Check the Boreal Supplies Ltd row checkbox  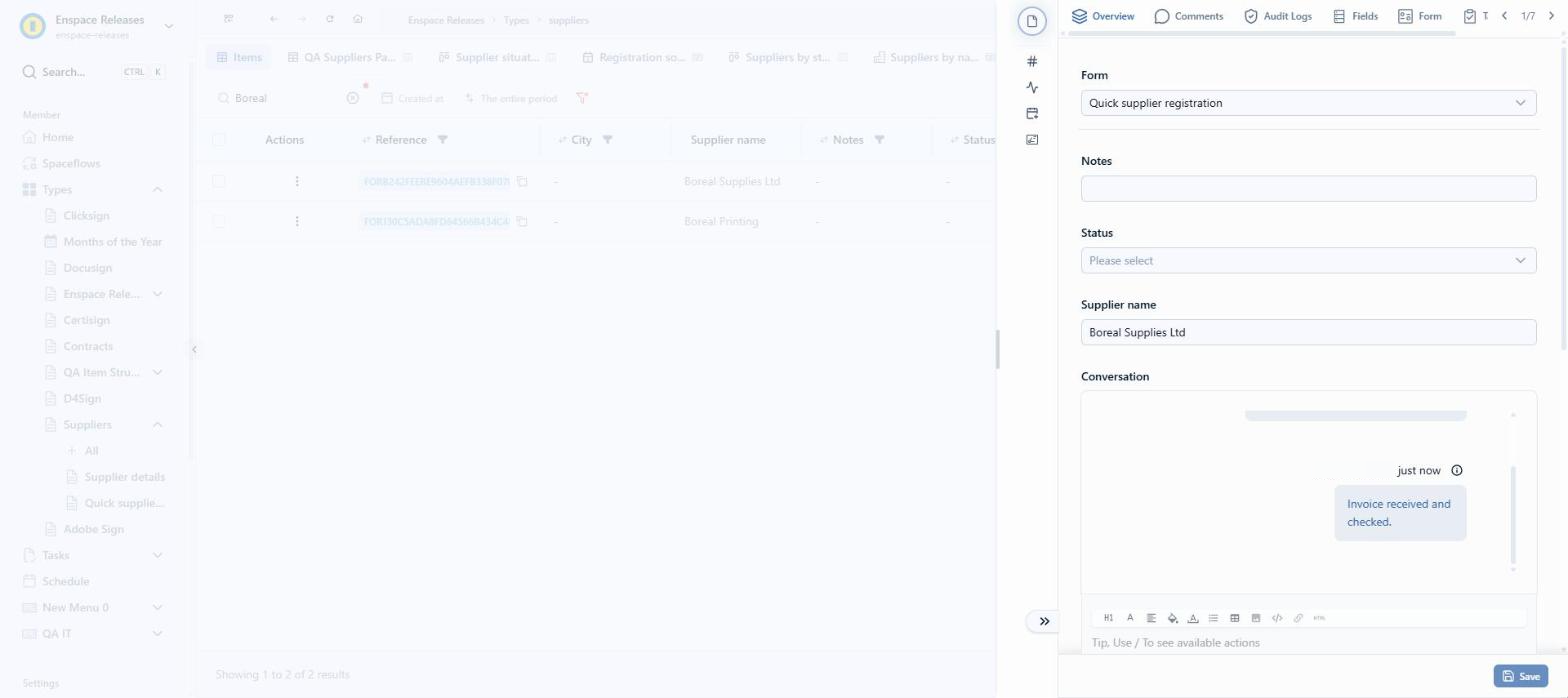point(219,182)
